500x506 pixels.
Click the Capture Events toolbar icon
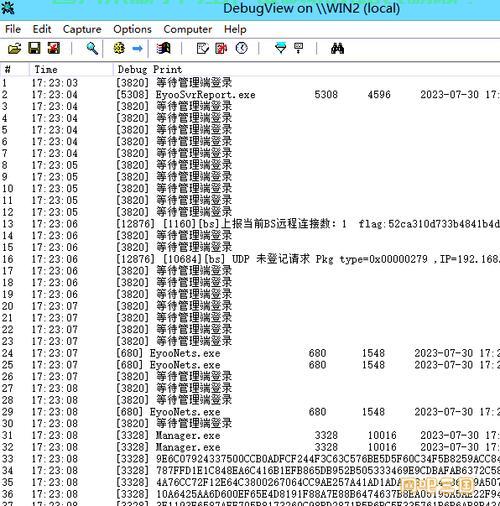[164, 48]
